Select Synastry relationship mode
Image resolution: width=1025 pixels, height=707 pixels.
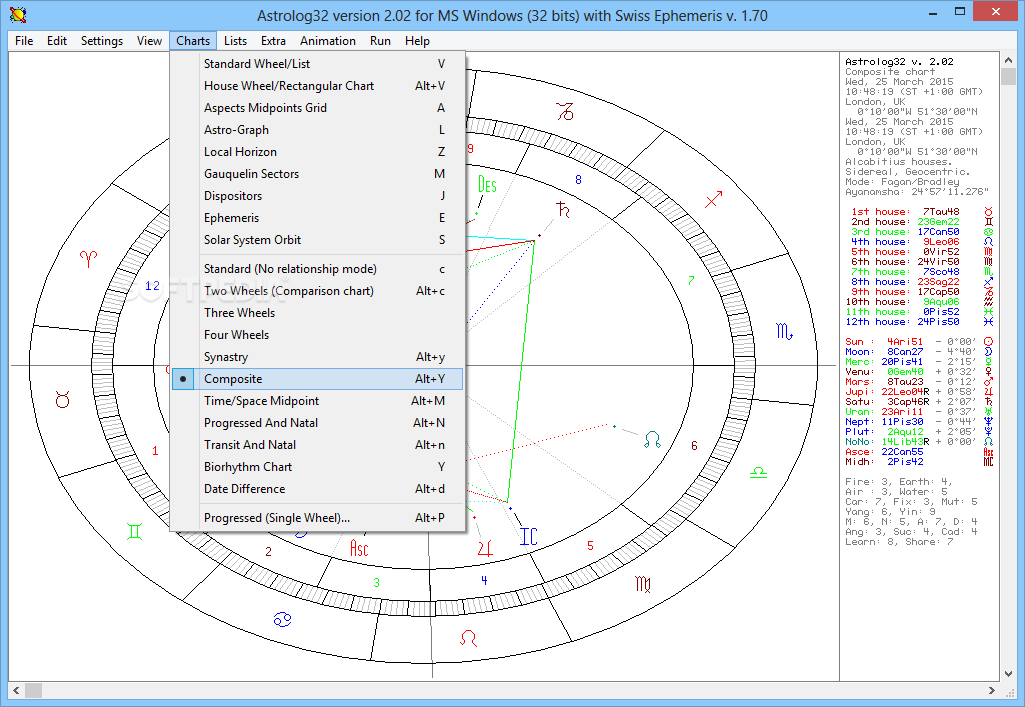(317, 357)
